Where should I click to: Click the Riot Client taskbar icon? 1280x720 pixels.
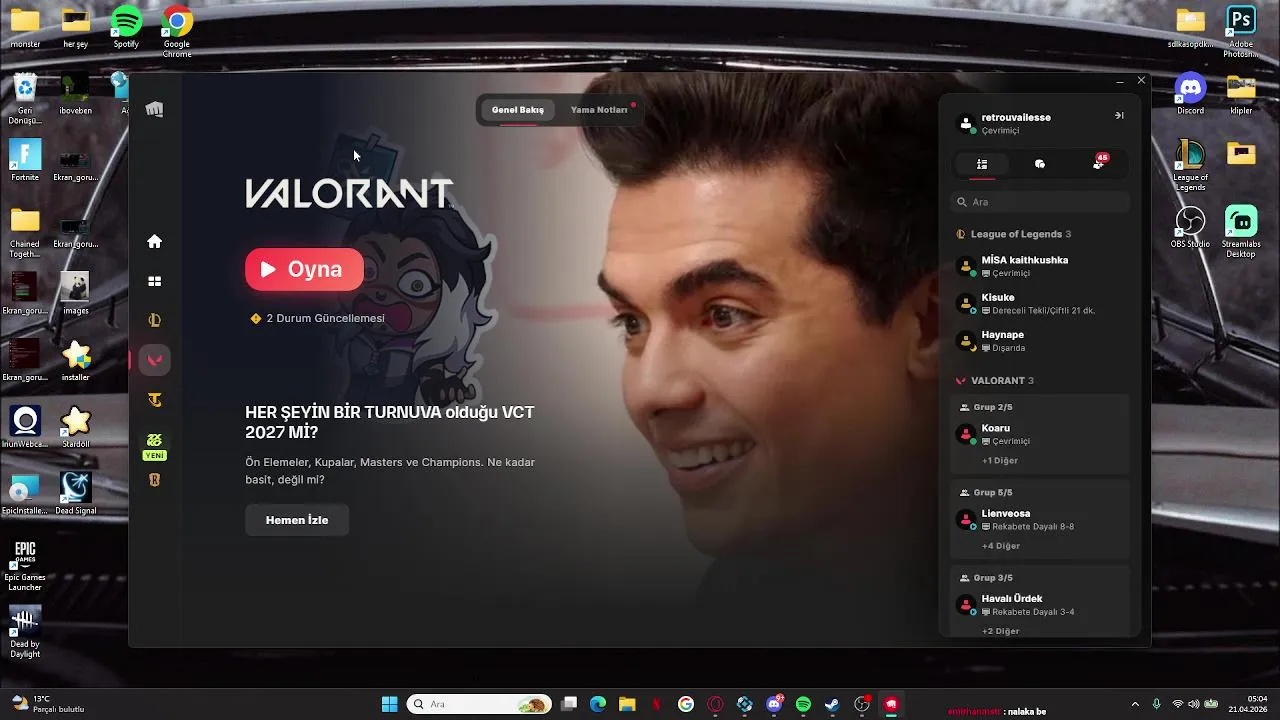point(891,704)
